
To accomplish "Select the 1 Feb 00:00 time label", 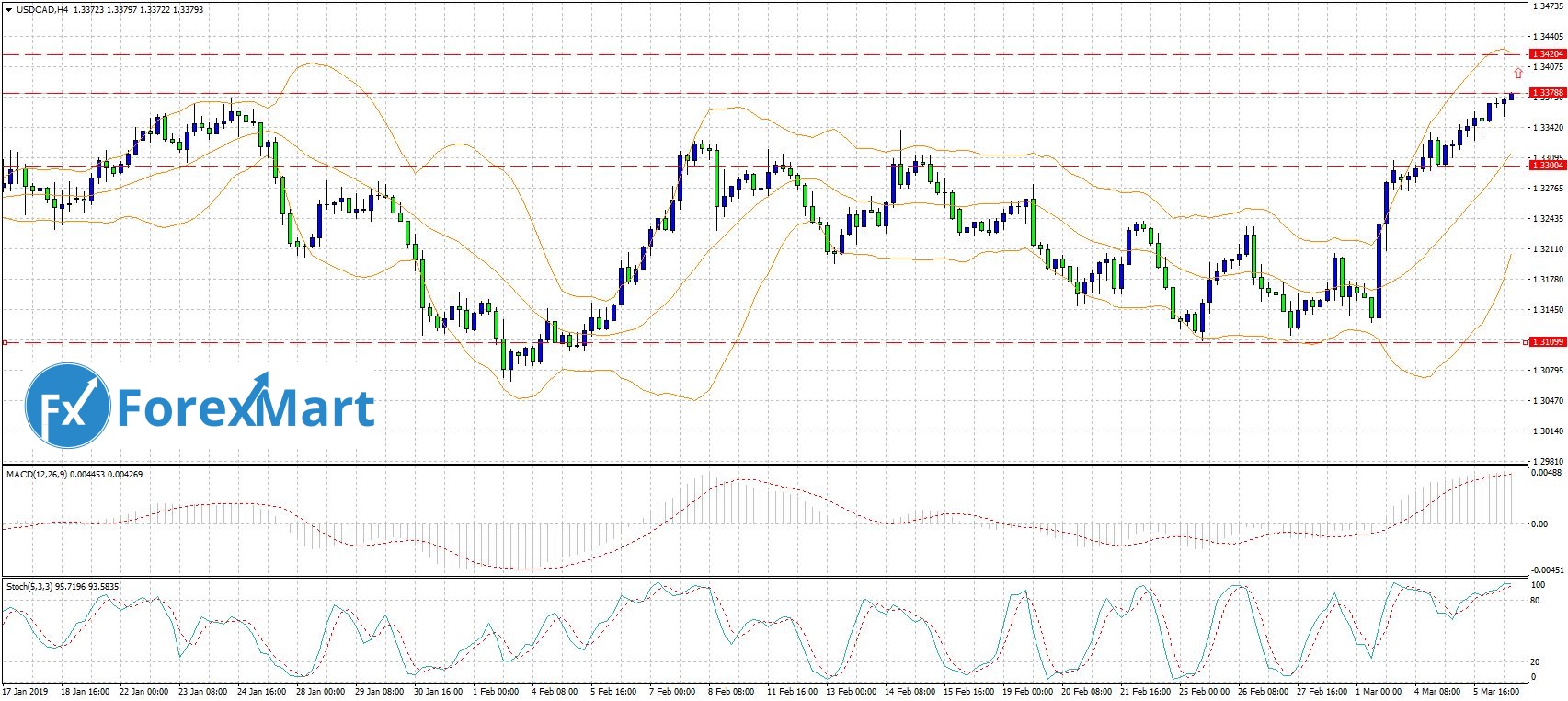I will [495, 692].
